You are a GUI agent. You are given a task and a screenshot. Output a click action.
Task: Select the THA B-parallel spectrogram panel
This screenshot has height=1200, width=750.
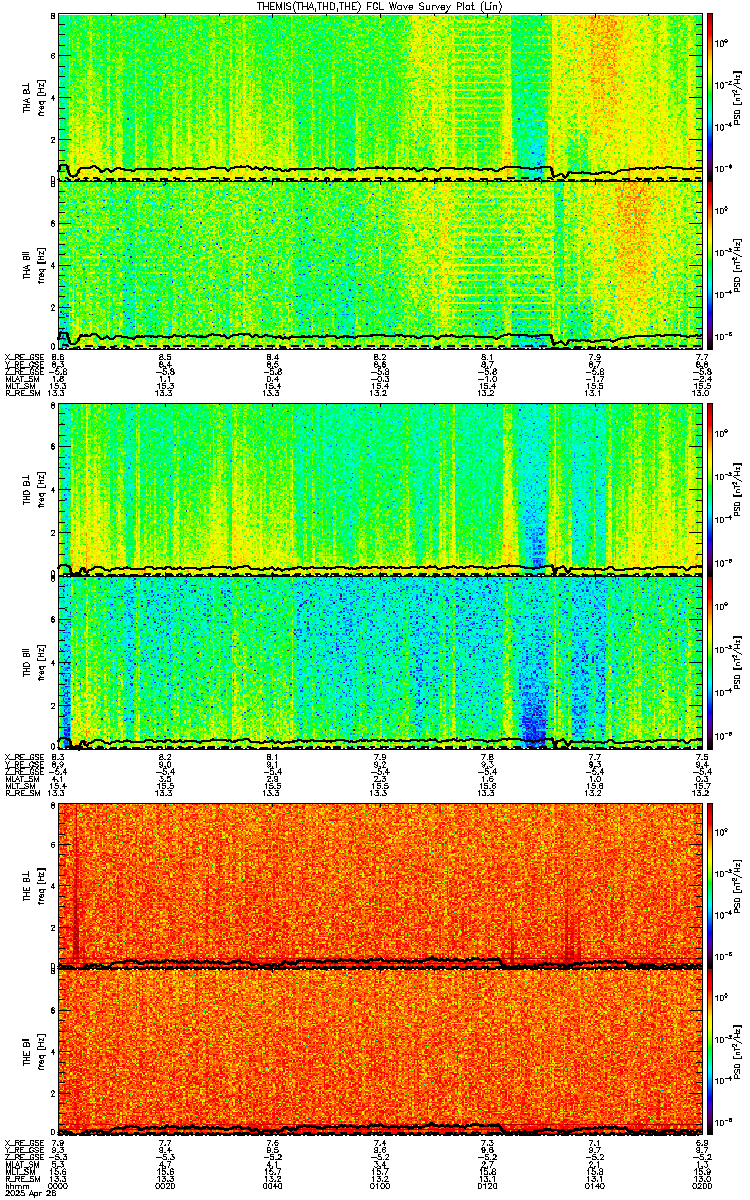tap(380, 265)
